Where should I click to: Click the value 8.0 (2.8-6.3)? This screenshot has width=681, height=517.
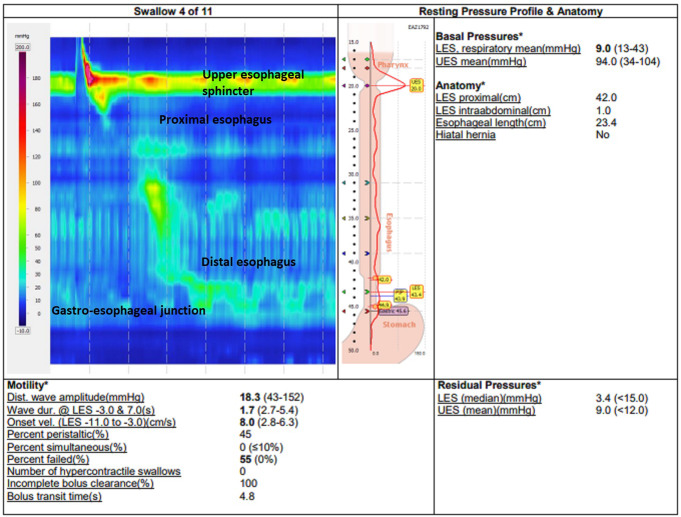pos(269,422)
